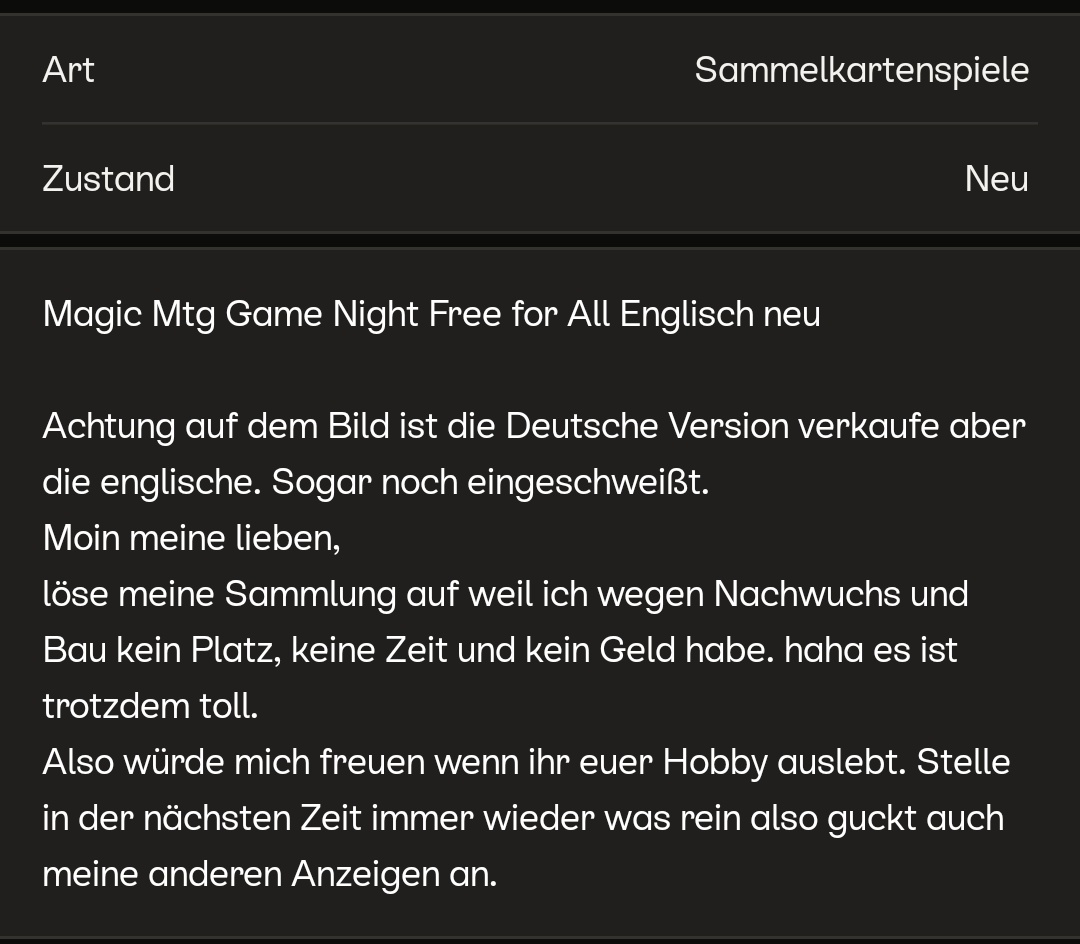Viewport: 1080px width, 944px height.
Task: Select the 'Neu' condition value
Action: [996, 179]
